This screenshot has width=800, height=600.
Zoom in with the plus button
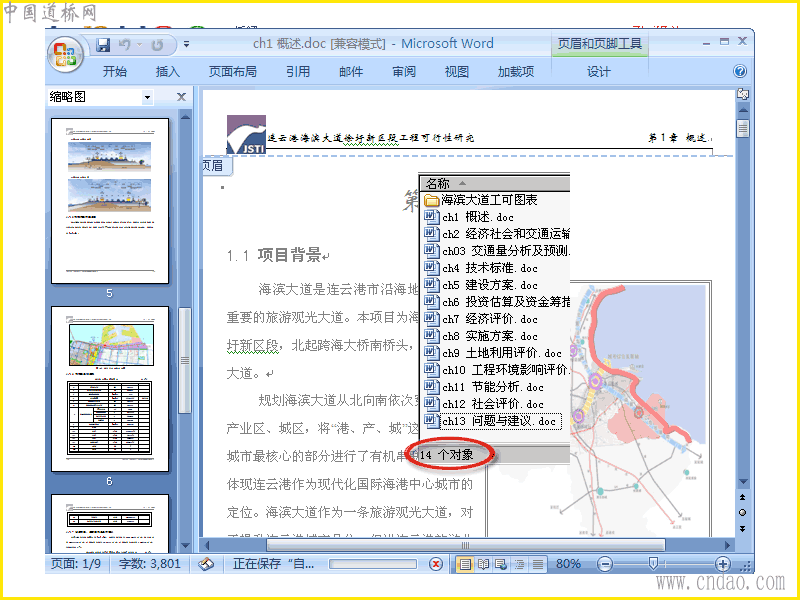pos(722,564)
